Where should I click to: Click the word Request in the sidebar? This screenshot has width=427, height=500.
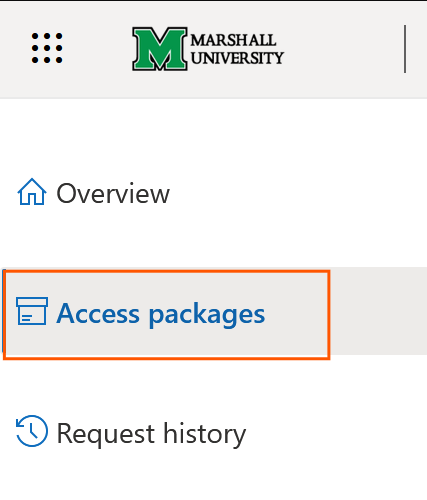point(106,434)
